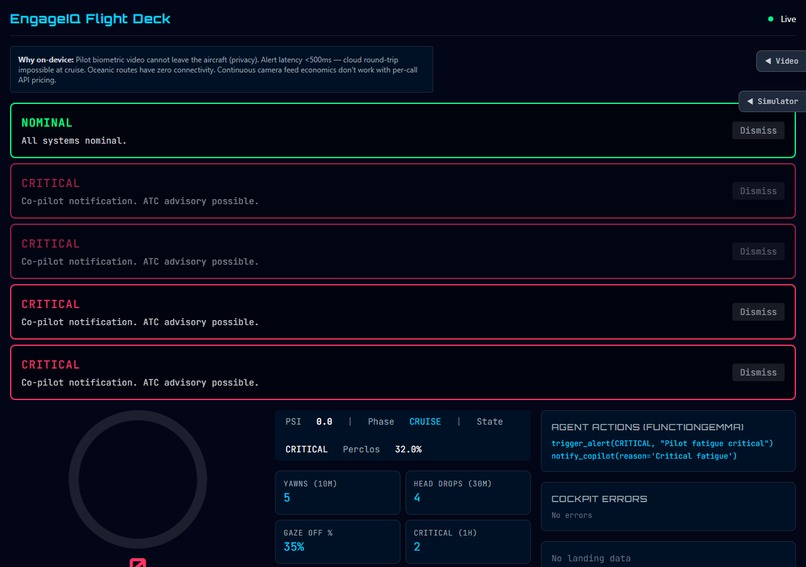Click the PSI 0.0 value
The image size is (806, 567).
tap(324, 422)
